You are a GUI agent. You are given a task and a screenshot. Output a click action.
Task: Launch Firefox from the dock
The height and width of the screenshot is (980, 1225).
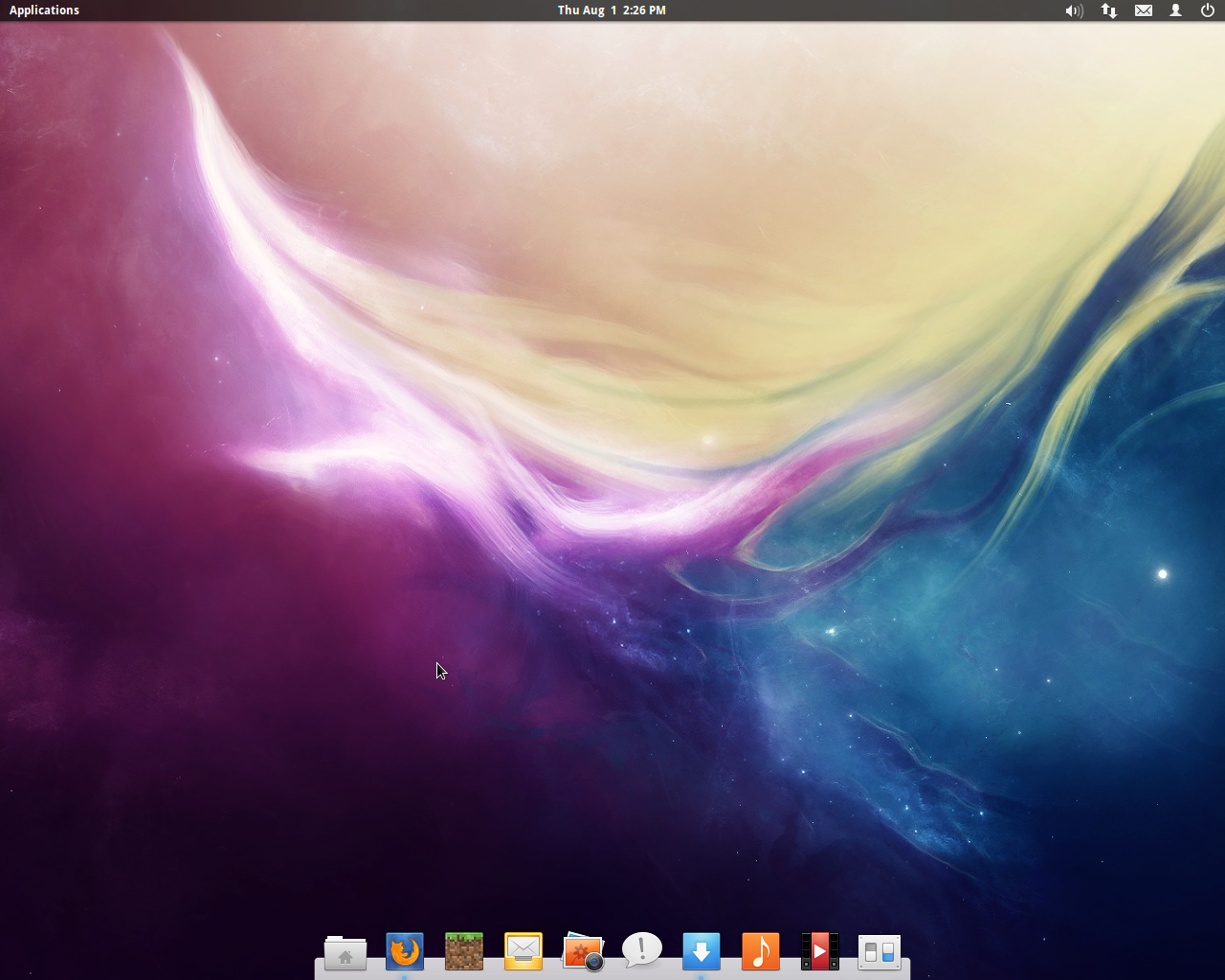pyautogui.click(x=405, y=951)
